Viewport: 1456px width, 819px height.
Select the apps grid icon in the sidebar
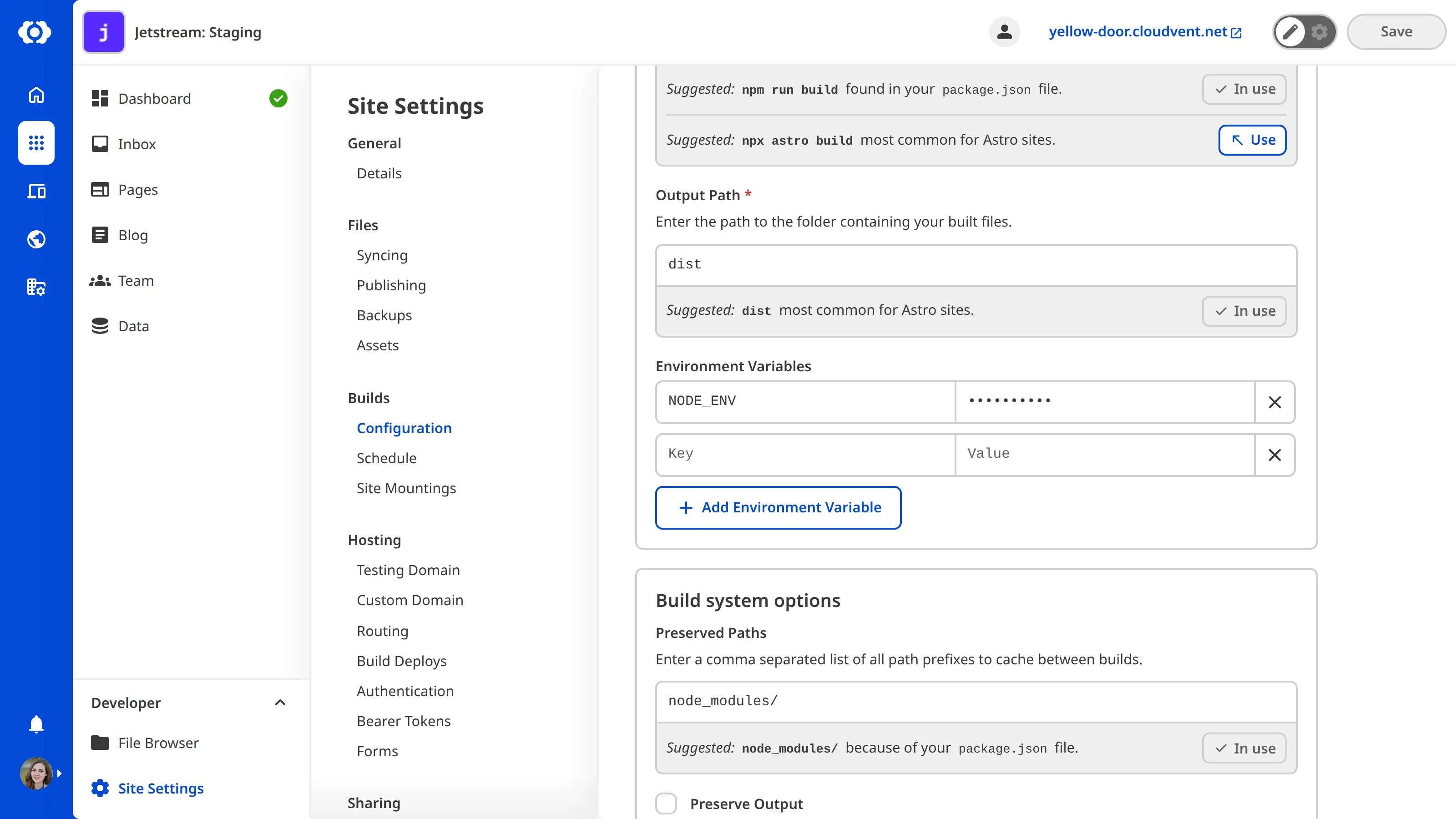pos(35,143)
